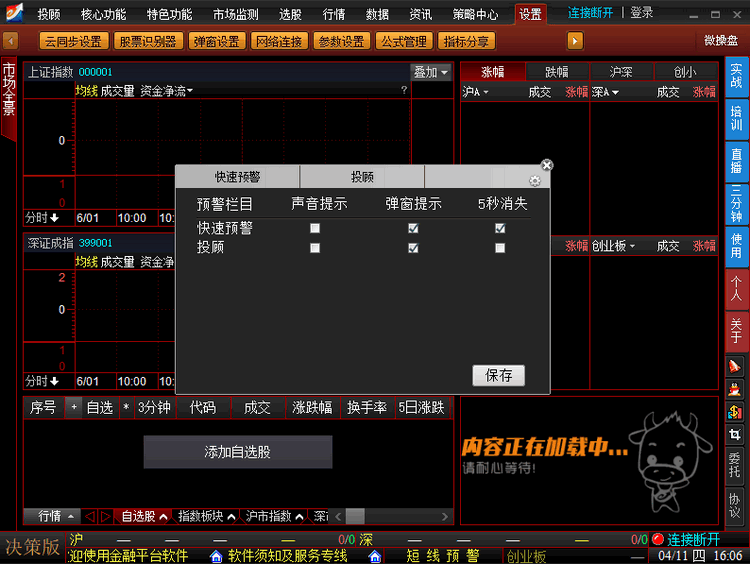Open the 三分钟 sidebar button
The width and height of the screenshot is (750, 564).
point(736,204)
